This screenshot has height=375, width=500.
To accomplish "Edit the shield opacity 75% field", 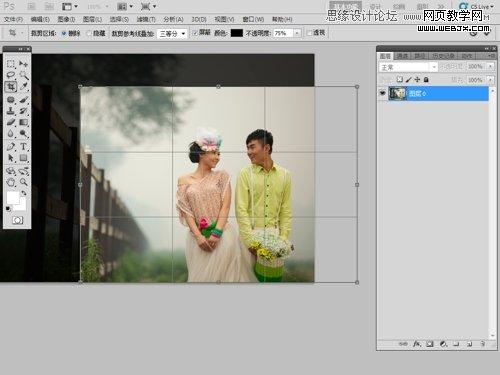I will click(x=283, y=33).
